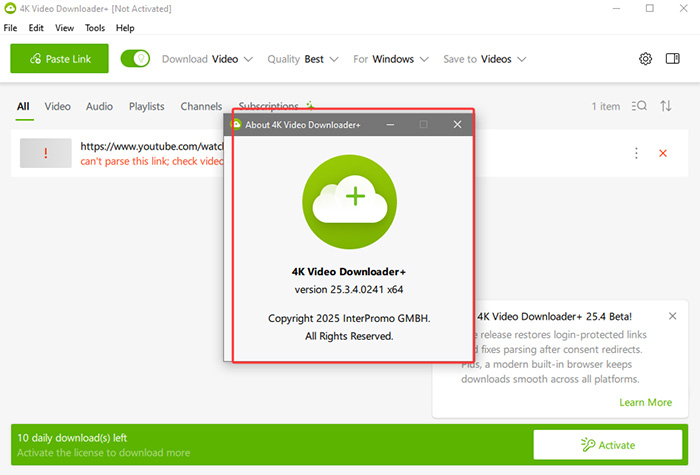This screenshot has width=700, height=475.
Task: Dismiss the 25.4 Beta notification
Action: 672,316
